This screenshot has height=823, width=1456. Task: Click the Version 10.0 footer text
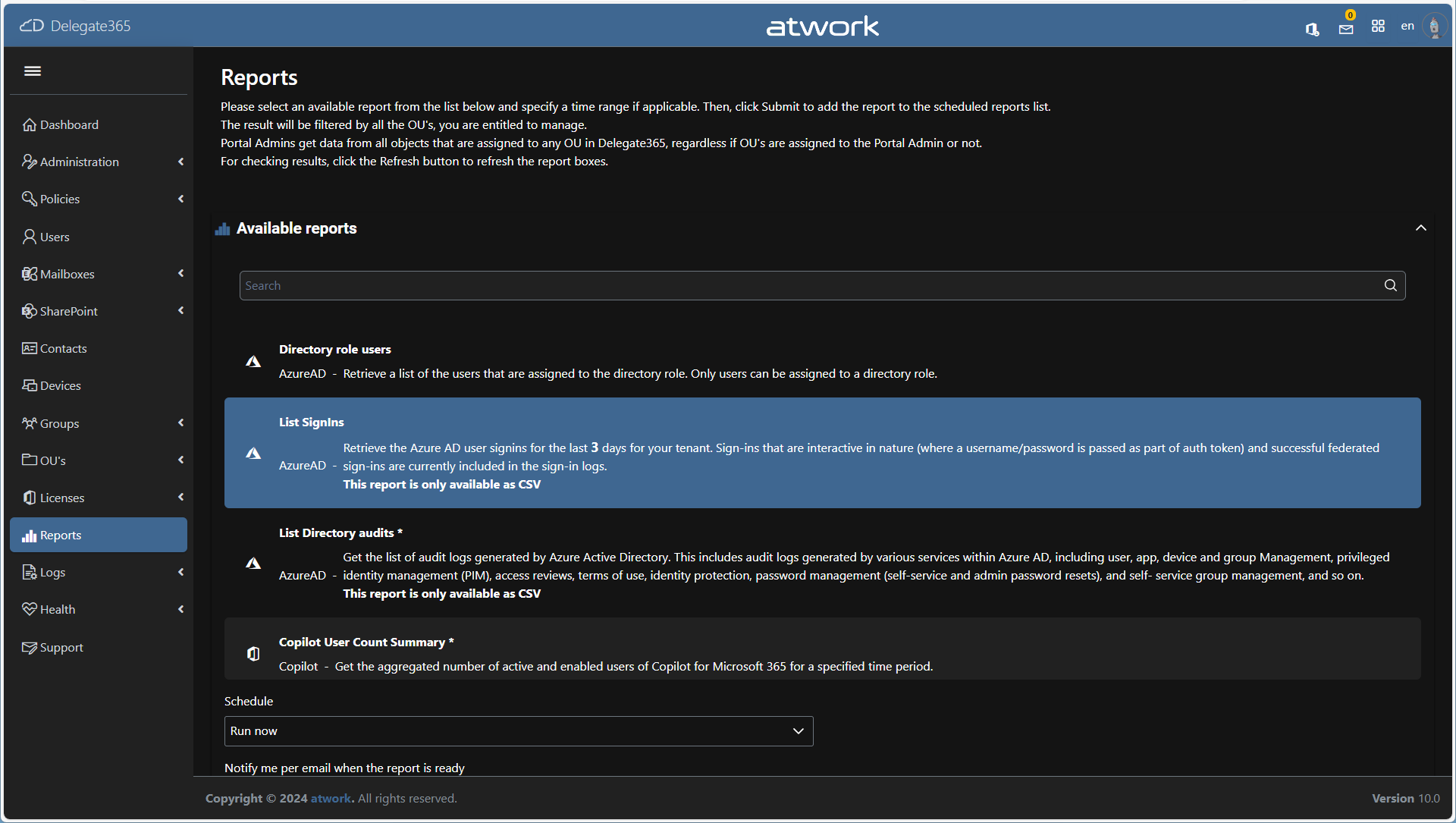[1406, 798]
